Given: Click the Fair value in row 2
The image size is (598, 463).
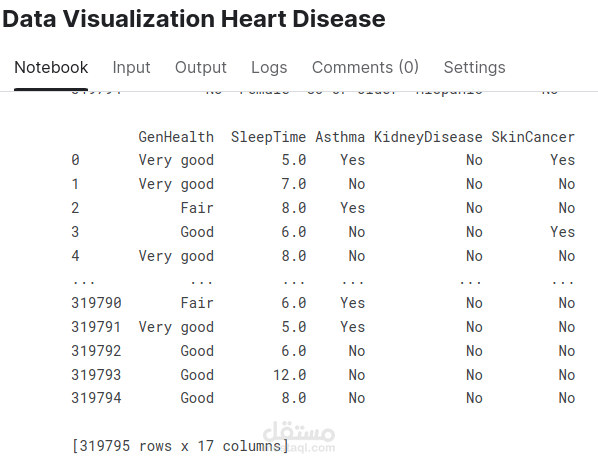Looking at the screenshot, I should (x=197, y=208).
